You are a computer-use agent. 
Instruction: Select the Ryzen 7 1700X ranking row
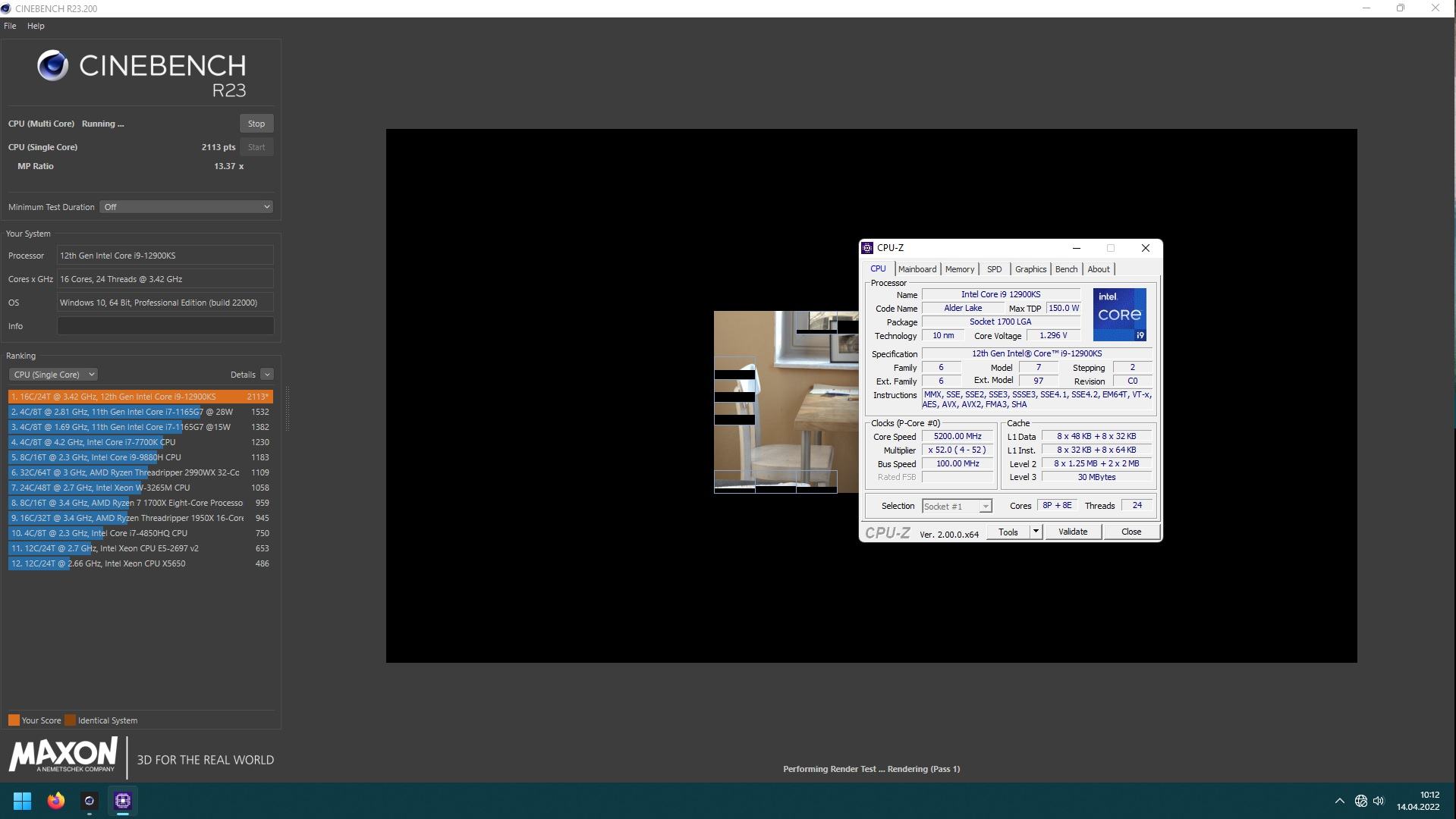pyautogui.click(x=140, y=503)
